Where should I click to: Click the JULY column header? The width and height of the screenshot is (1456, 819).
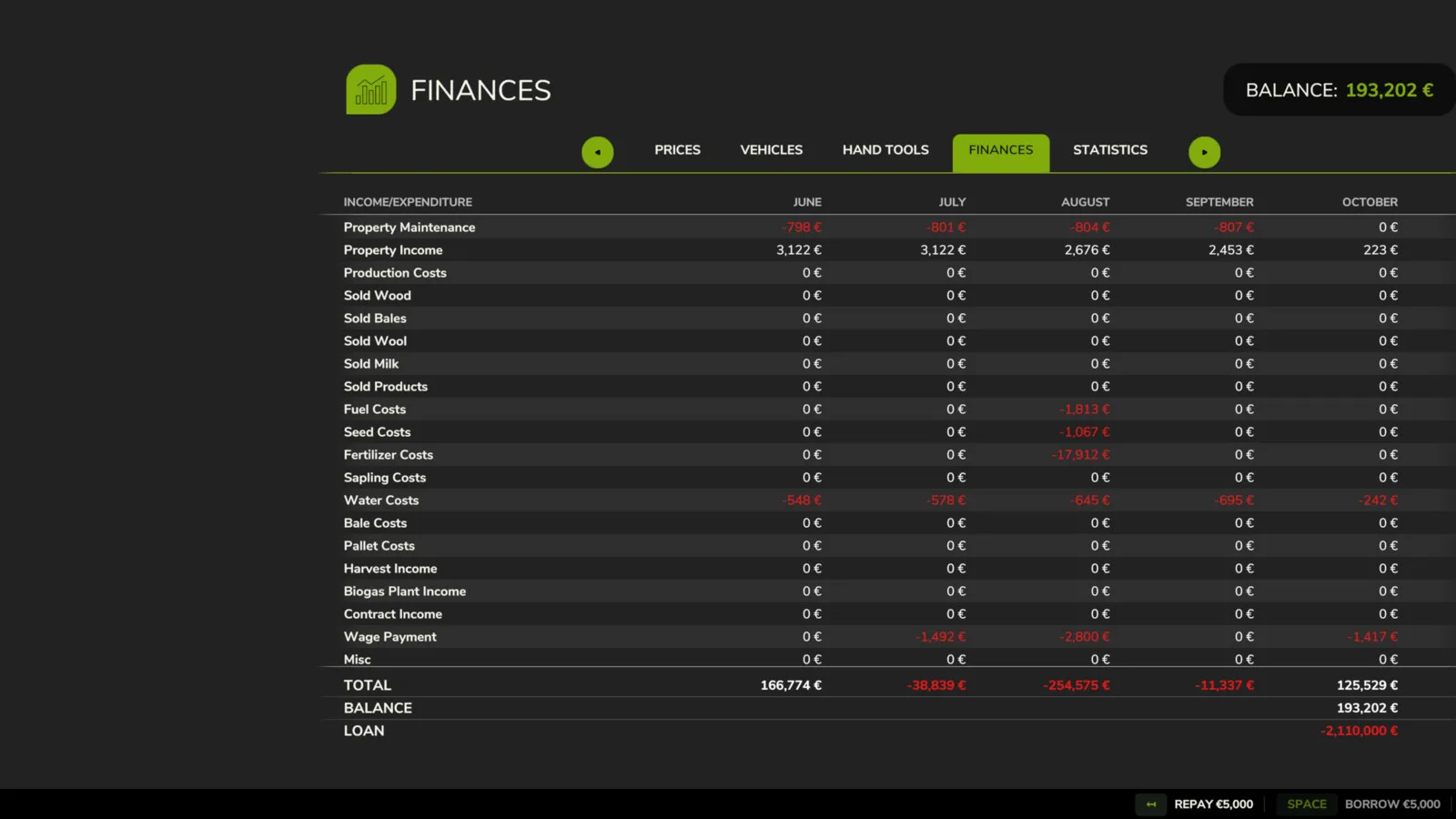953,202
